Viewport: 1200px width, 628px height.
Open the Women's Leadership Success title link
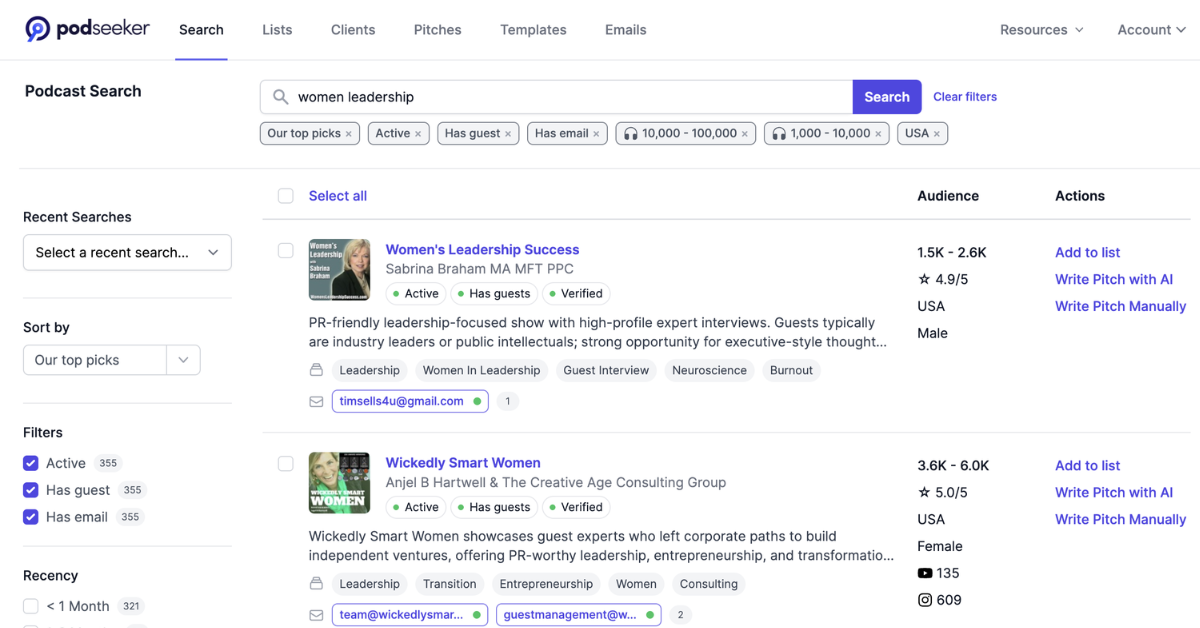[x=483, y=250]
